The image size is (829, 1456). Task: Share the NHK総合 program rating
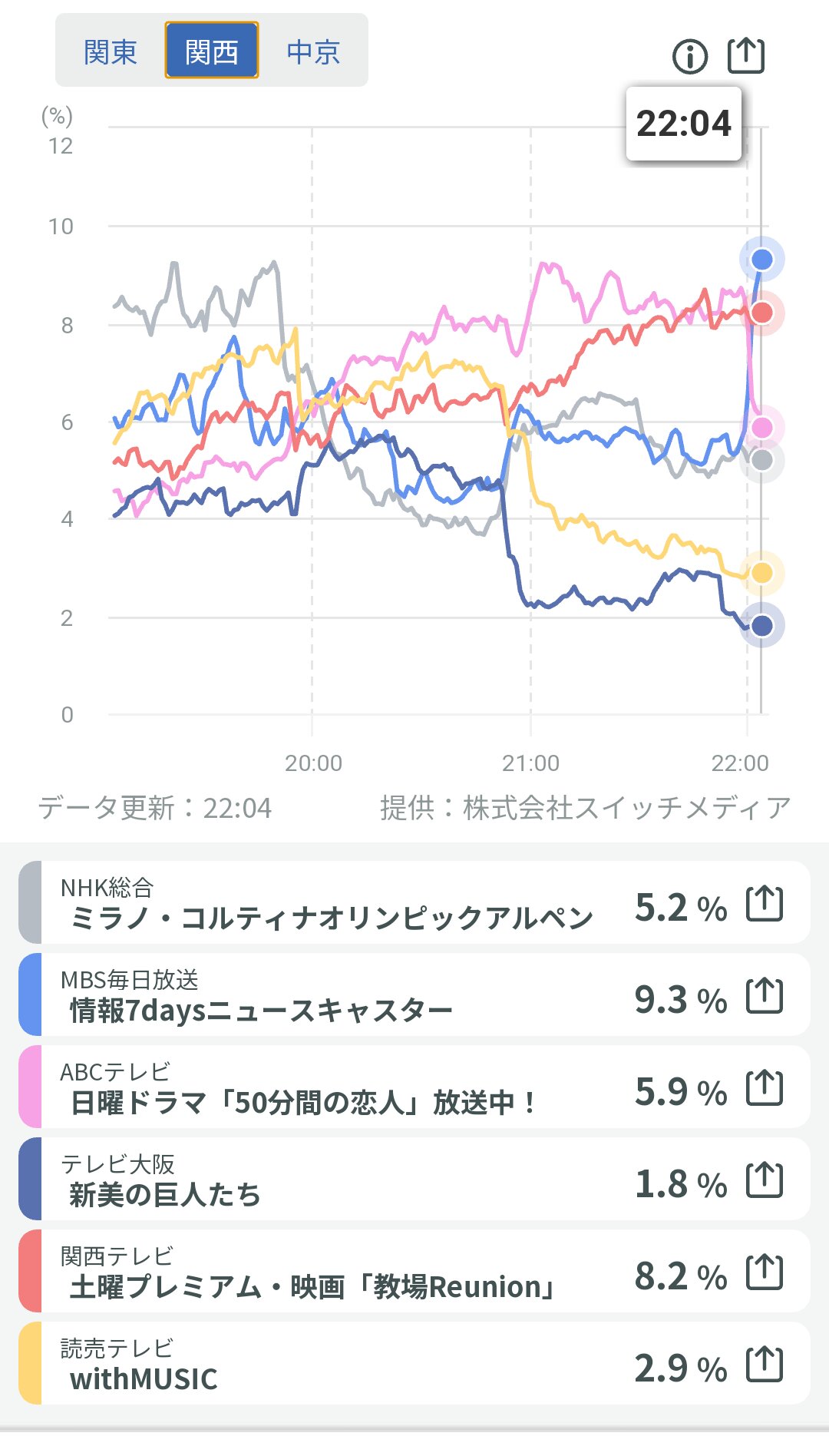765,903
